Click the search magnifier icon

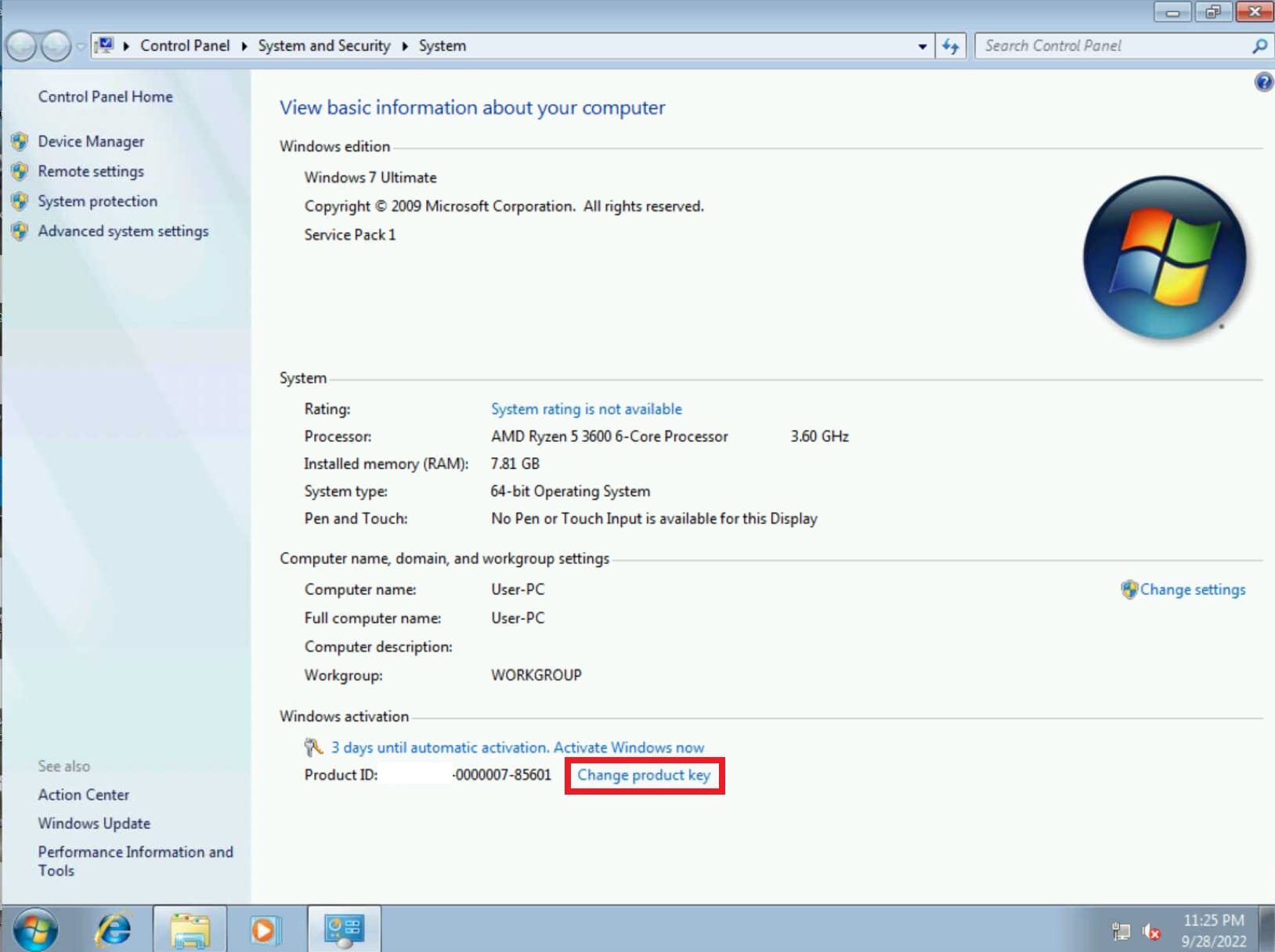tap(1259, 46)
